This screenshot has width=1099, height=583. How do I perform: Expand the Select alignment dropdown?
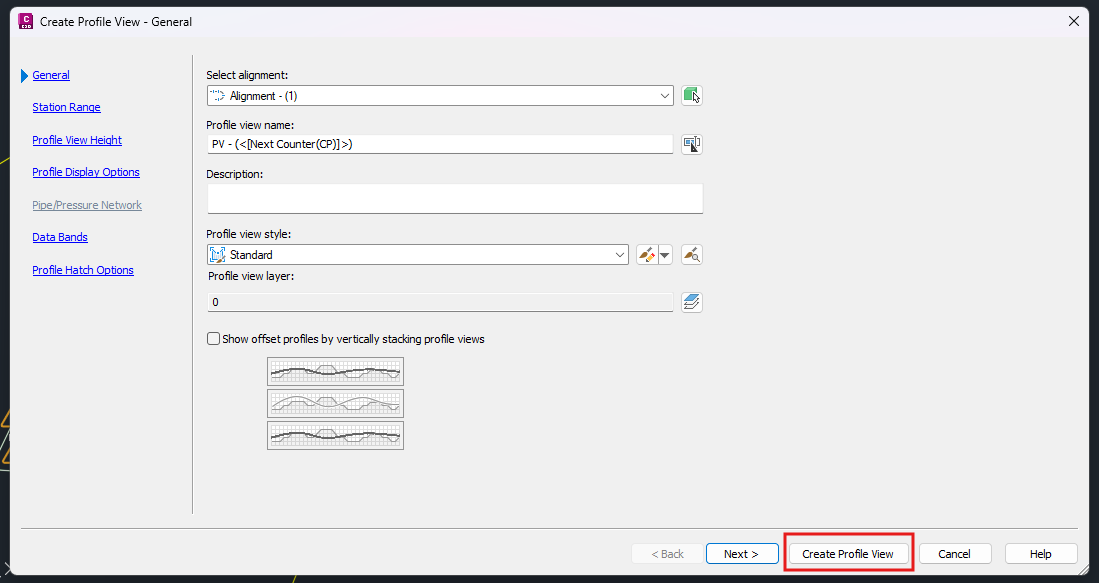click(x=665, y=96)
